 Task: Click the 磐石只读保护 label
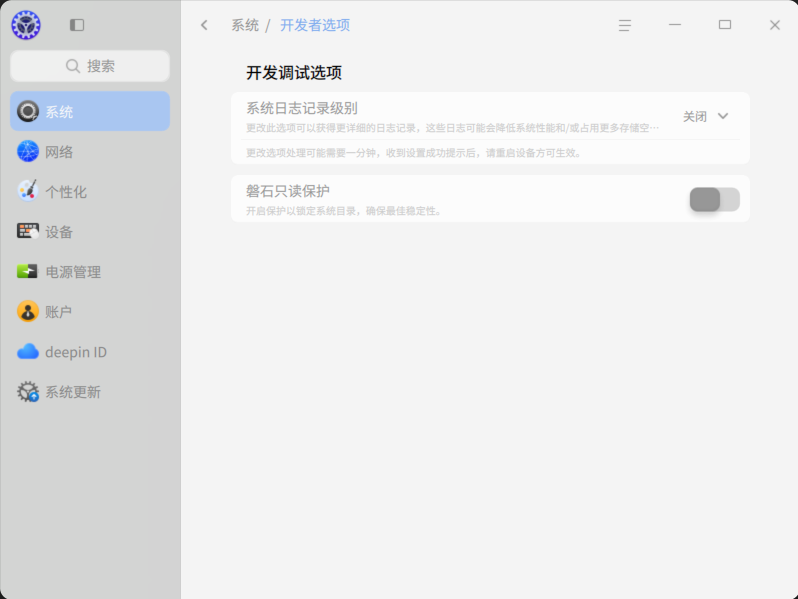[288, 191]
